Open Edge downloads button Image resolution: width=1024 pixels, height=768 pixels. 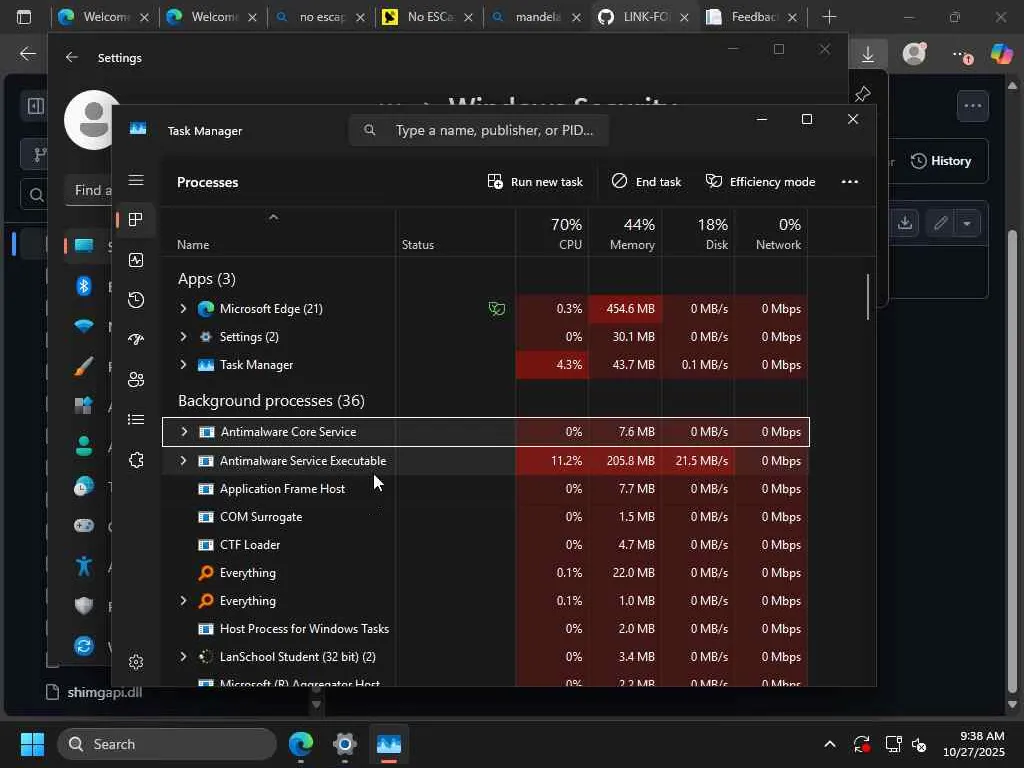(x=868, y=54)
